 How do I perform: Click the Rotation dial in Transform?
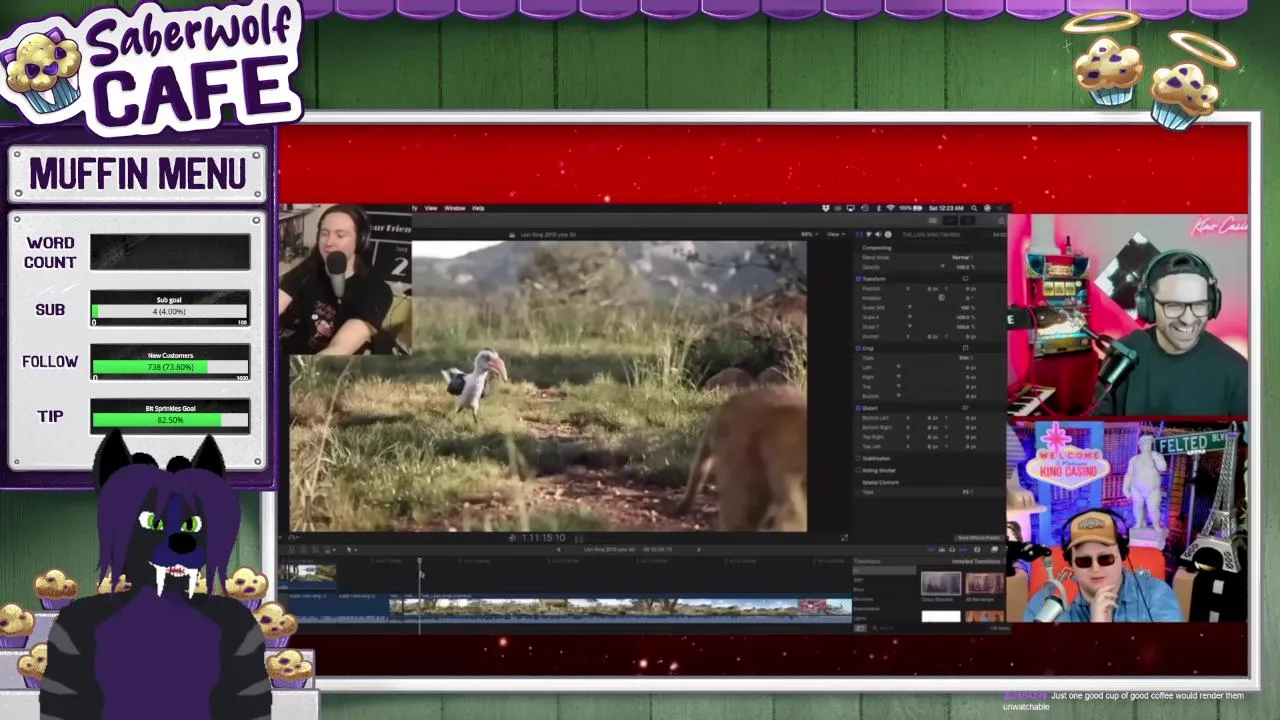[941, 297]
